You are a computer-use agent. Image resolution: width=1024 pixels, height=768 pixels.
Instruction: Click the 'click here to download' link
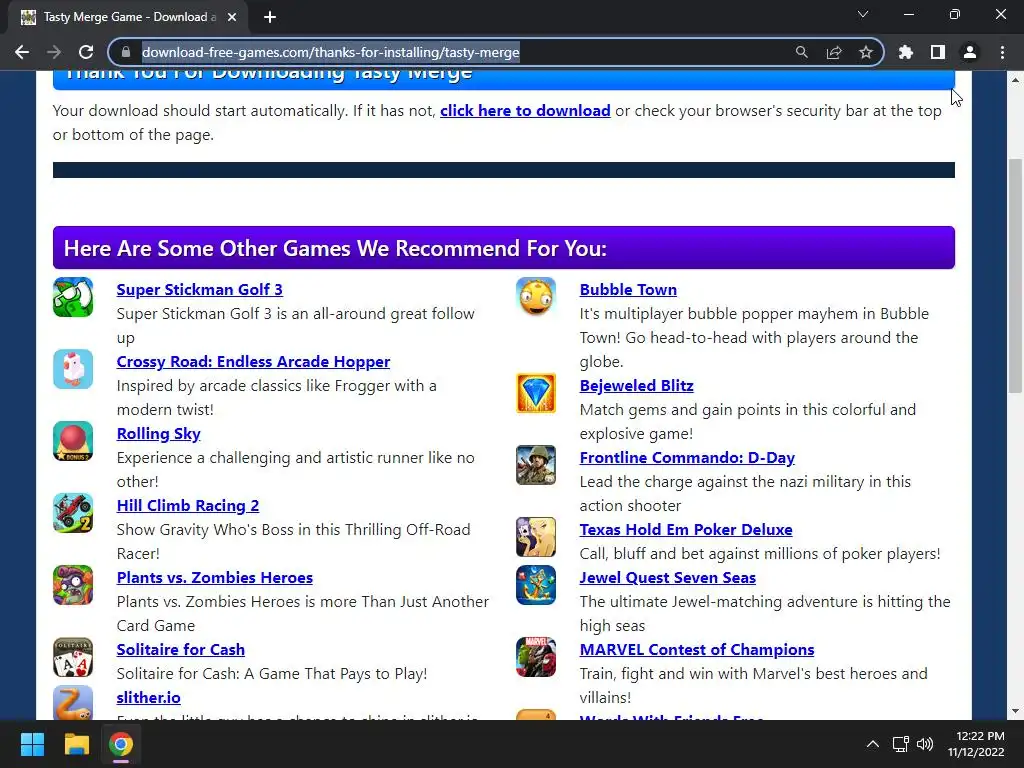[x=525, y=110]
